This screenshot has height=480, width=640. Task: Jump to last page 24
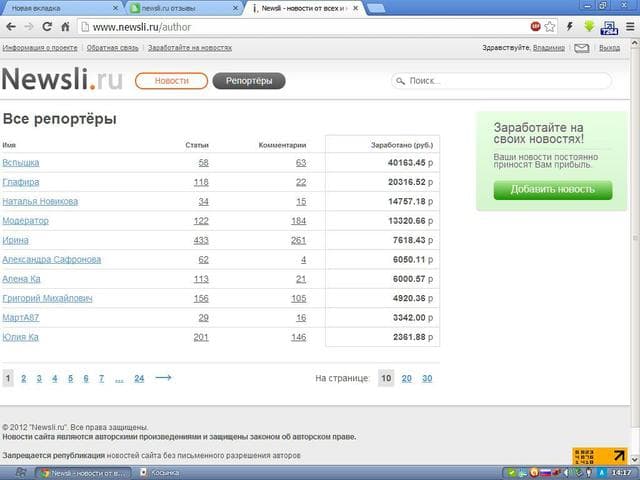(x=139, y=378)
